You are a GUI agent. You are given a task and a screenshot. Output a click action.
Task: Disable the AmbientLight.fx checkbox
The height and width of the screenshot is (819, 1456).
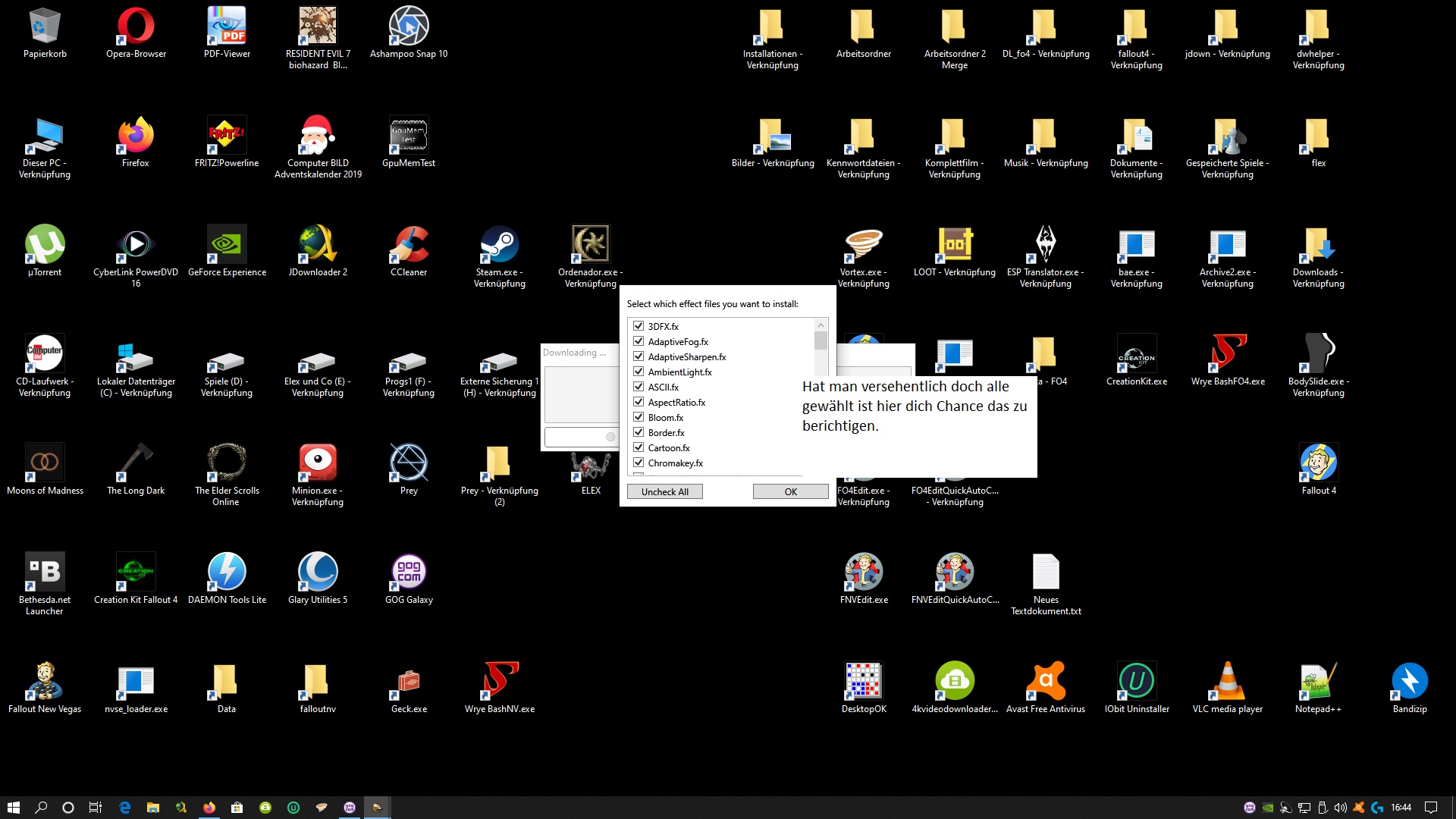[639, 372]
